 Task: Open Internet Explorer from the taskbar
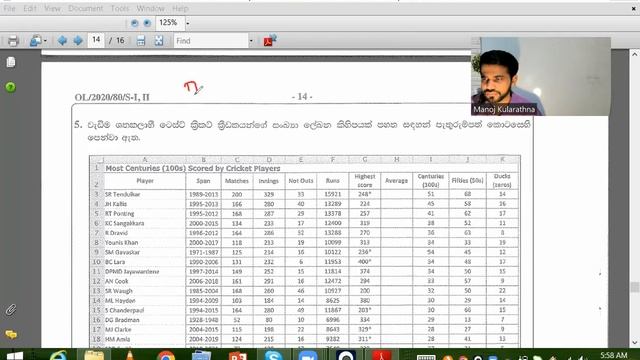[58, 356]
